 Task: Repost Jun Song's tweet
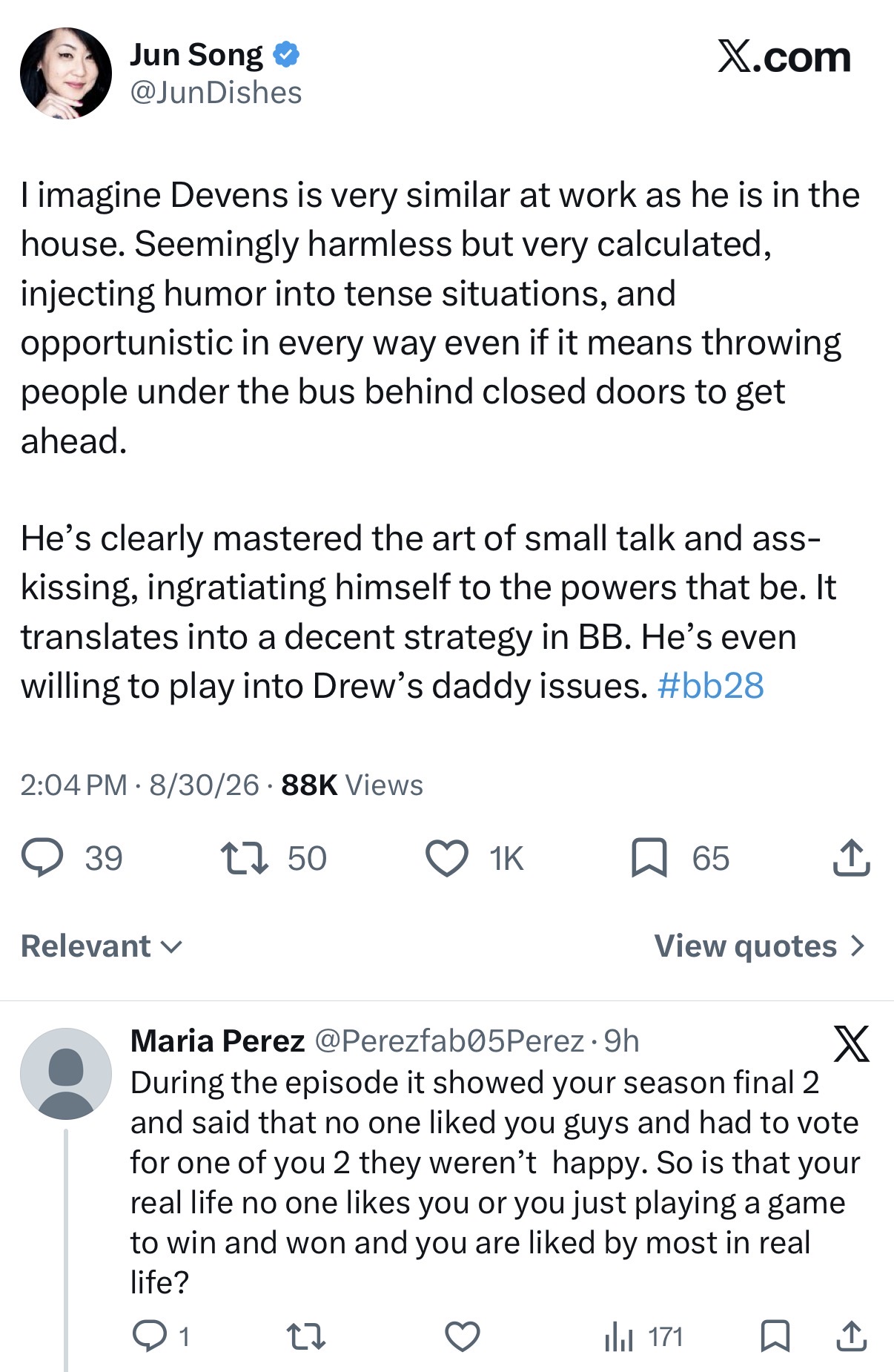tap(245, 857)
